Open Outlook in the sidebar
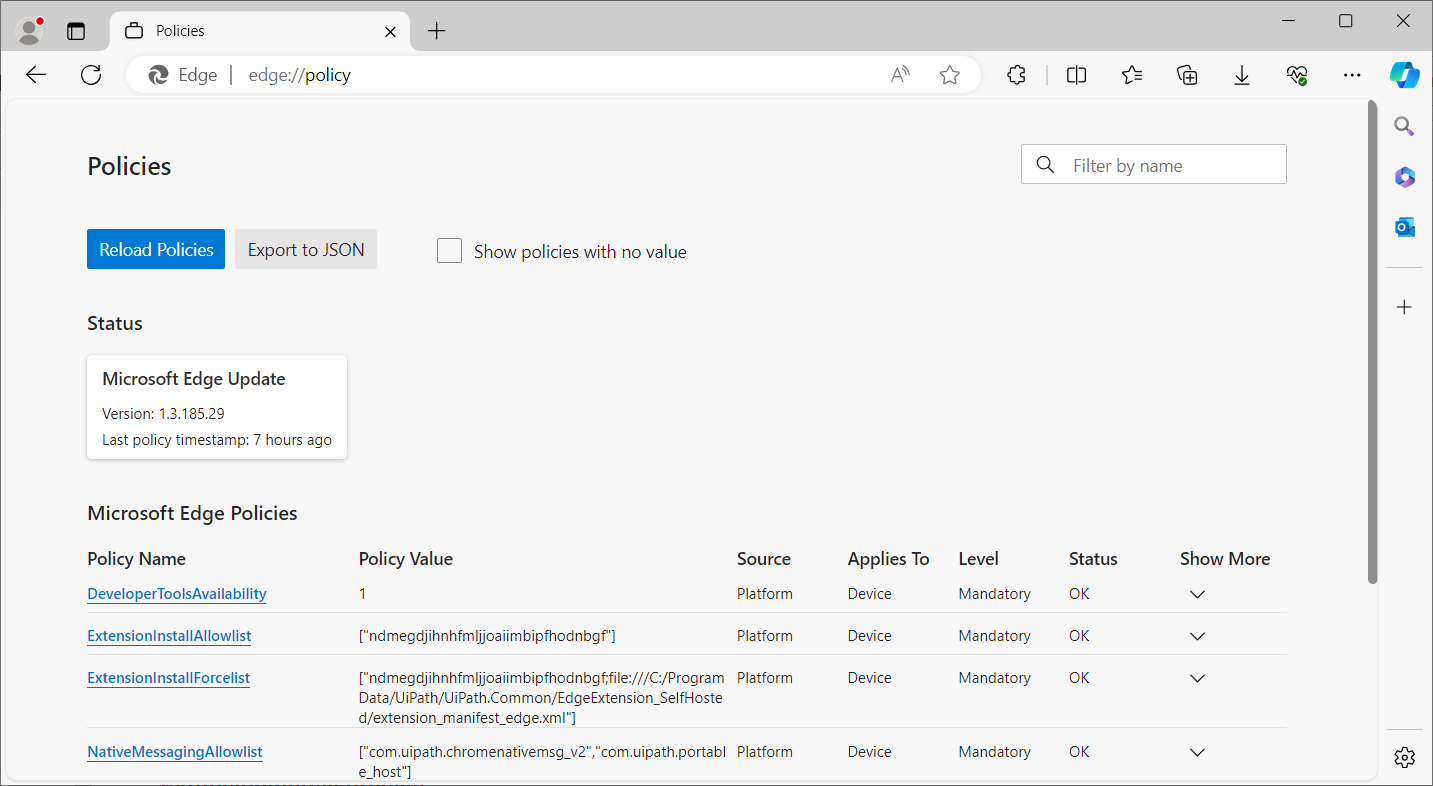This screenshot has height=786, width=1433. pos(1404,227)
